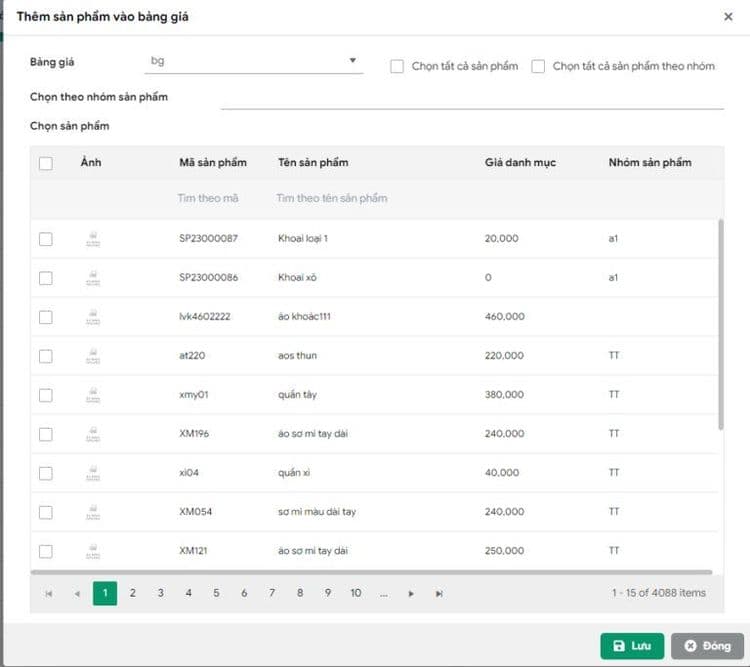
Task: Close the dialog with X icon
Action: pos(727,17)
